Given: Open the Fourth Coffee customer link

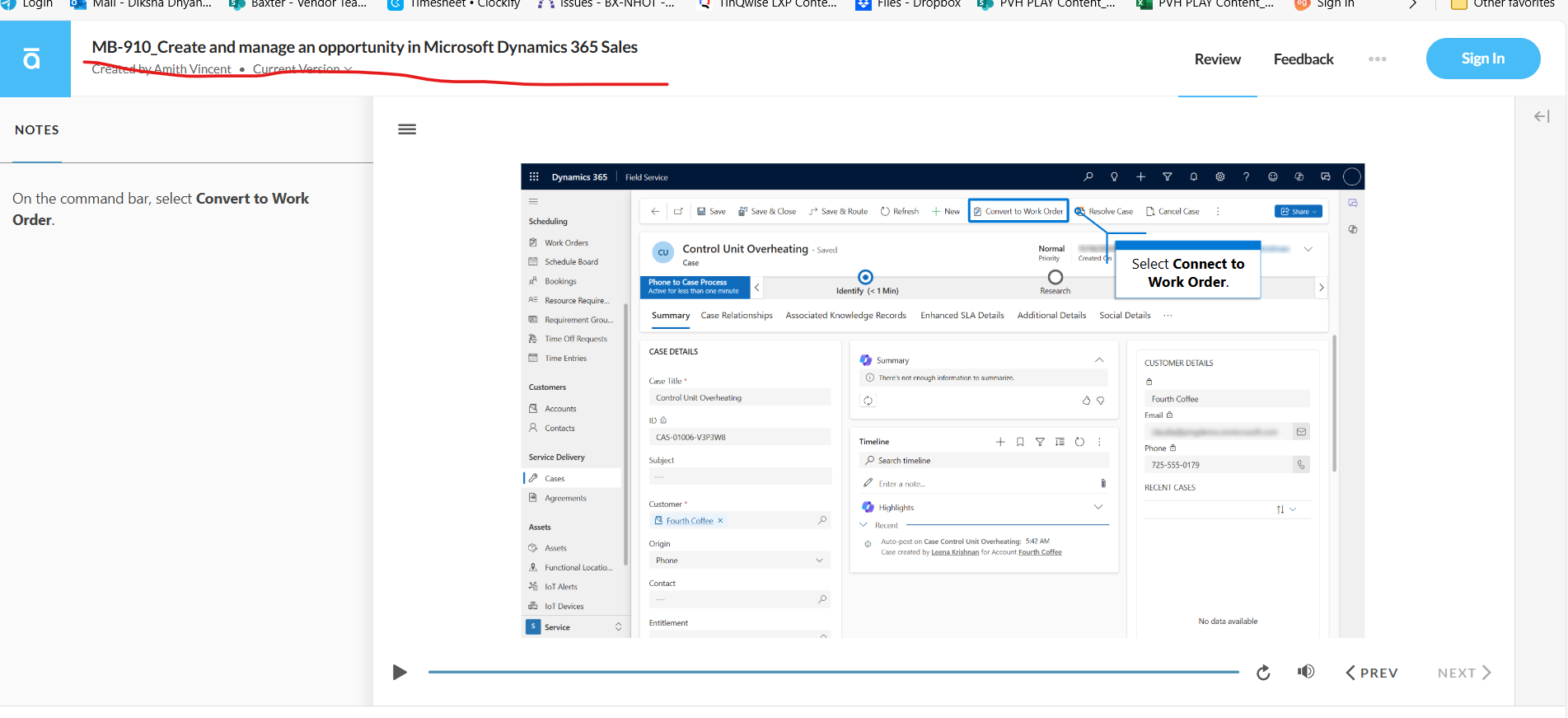Looking at the screenshot, I should (x=690, y=521).
